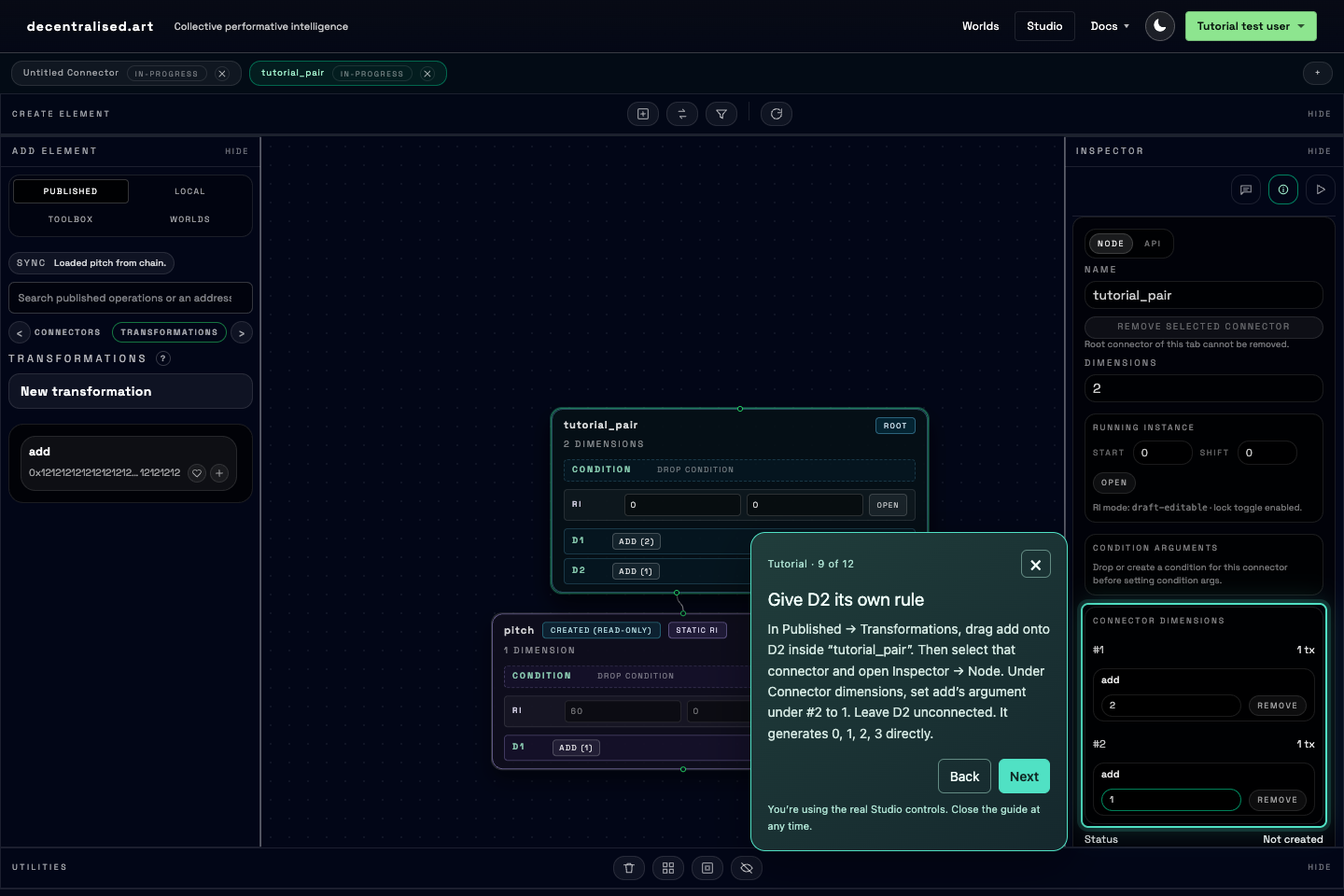
Task: Click the frame-fit icon in Utilities bar
Action: click(x=707, y=868)
